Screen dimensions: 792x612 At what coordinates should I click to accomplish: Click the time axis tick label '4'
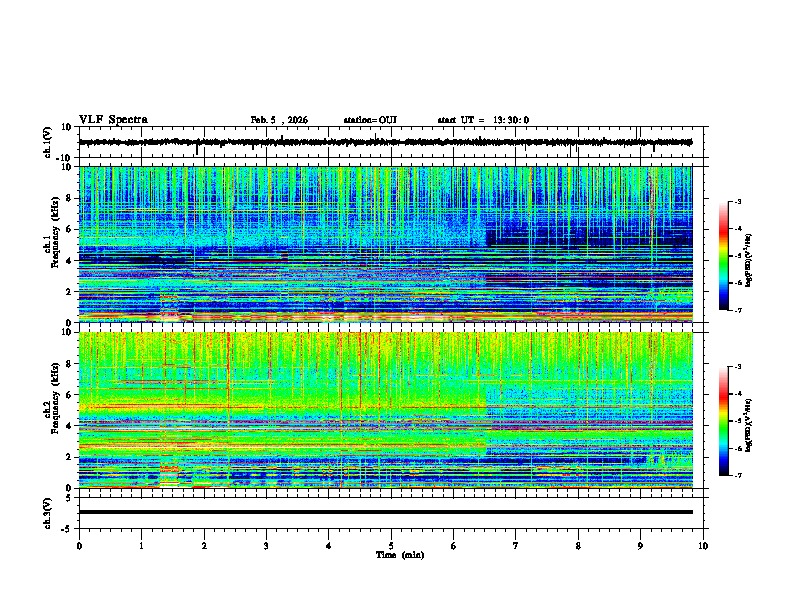pos(329,546)
